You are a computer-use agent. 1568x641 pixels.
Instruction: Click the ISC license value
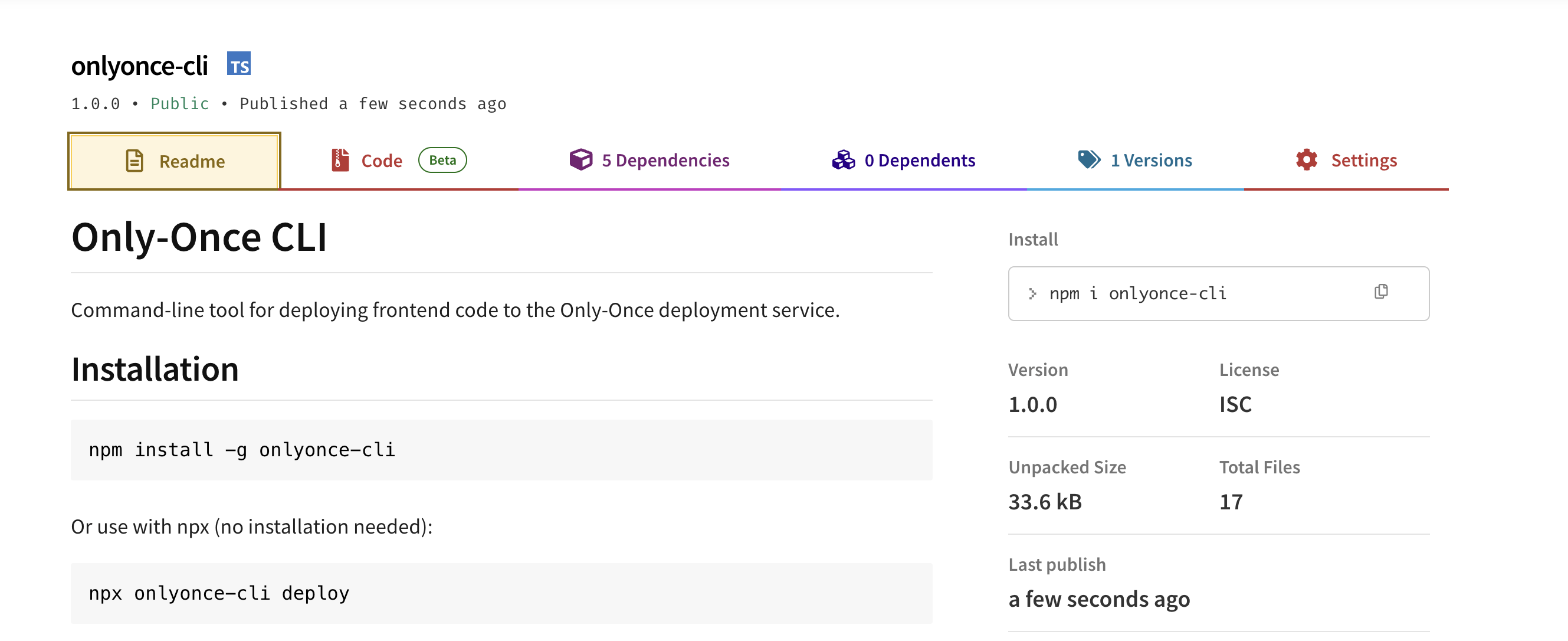pyautogui.click(x=1235, y=404)
